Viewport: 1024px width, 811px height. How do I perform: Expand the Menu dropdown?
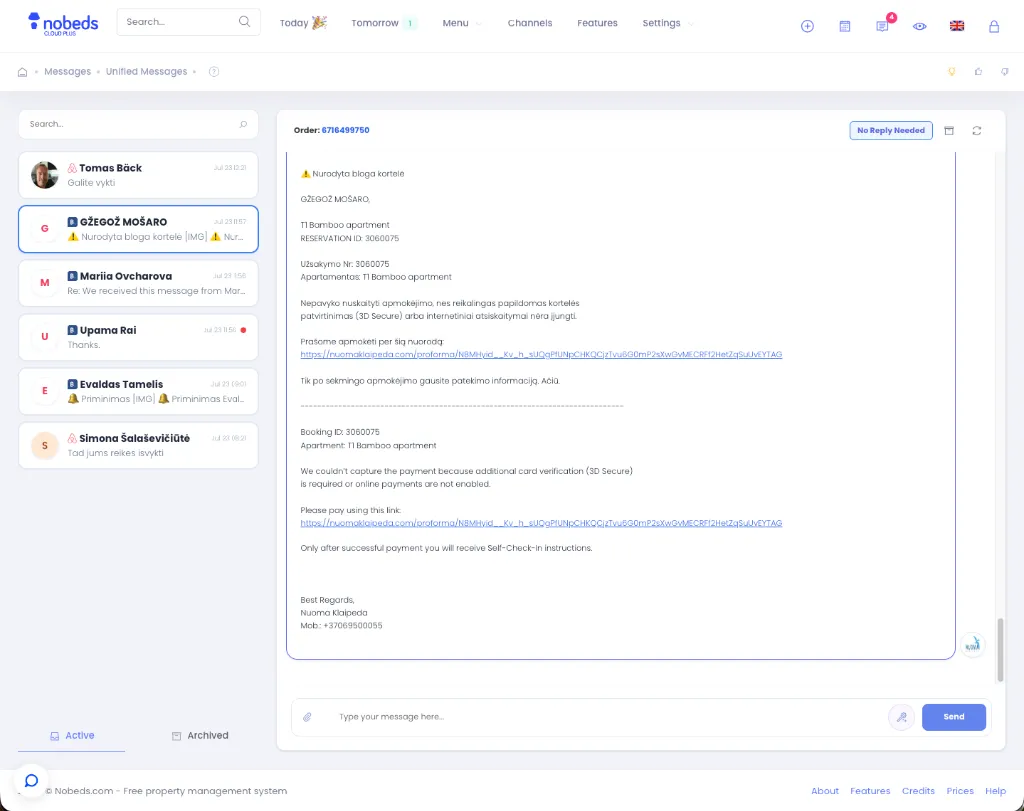pos(461,23)
